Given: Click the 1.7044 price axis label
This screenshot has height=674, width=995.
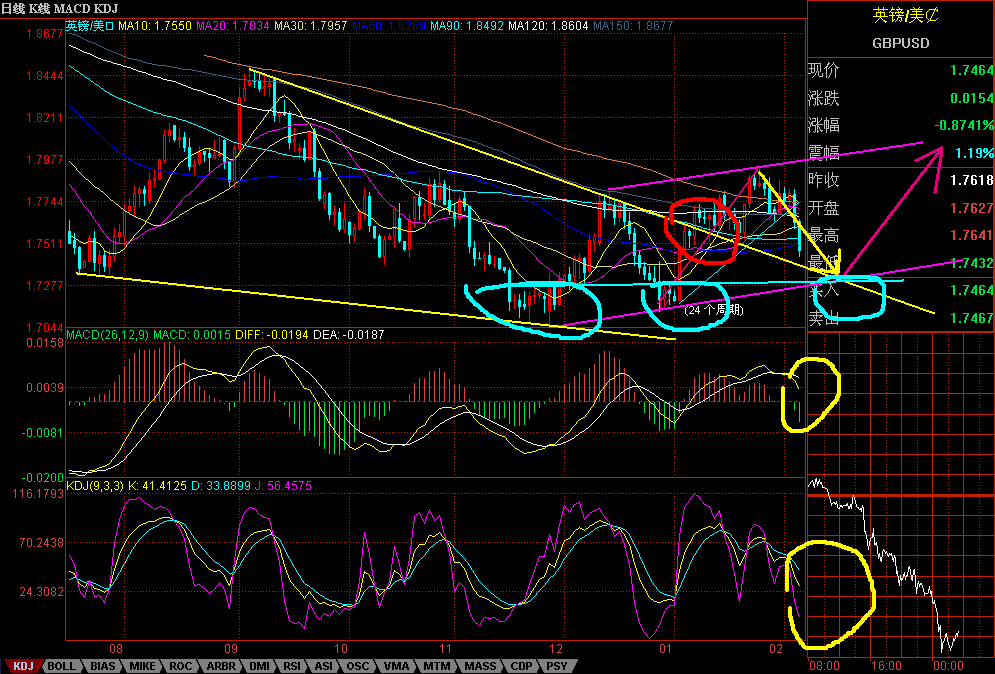Looking at the screenshot, I should (44, 327).
